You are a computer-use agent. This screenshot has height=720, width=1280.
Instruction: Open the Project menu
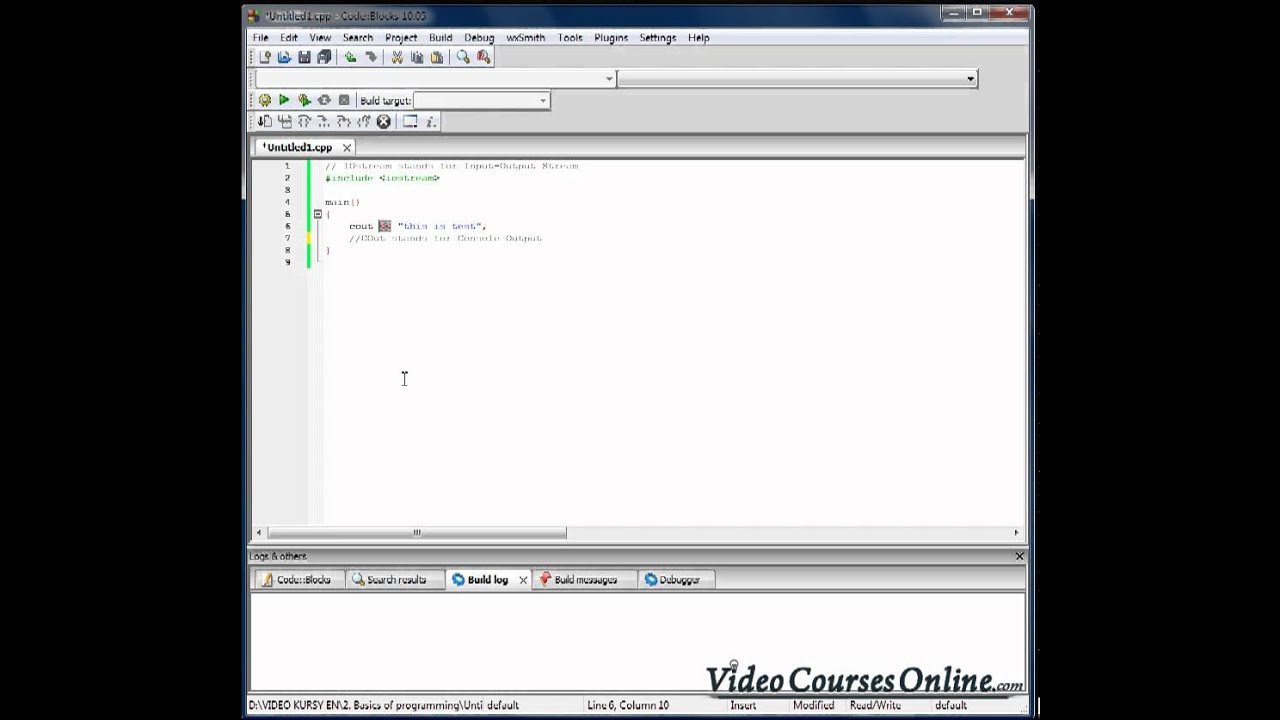[x=401, y=38]
